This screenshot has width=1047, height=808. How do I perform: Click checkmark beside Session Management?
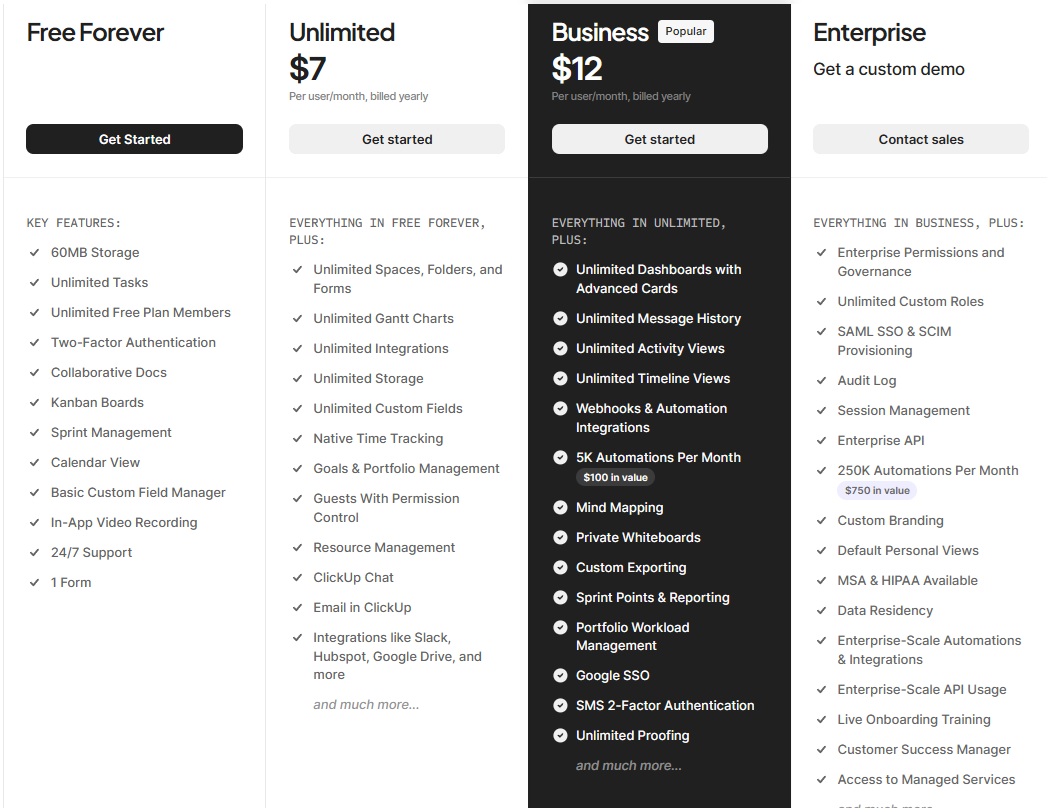(821, 411)
